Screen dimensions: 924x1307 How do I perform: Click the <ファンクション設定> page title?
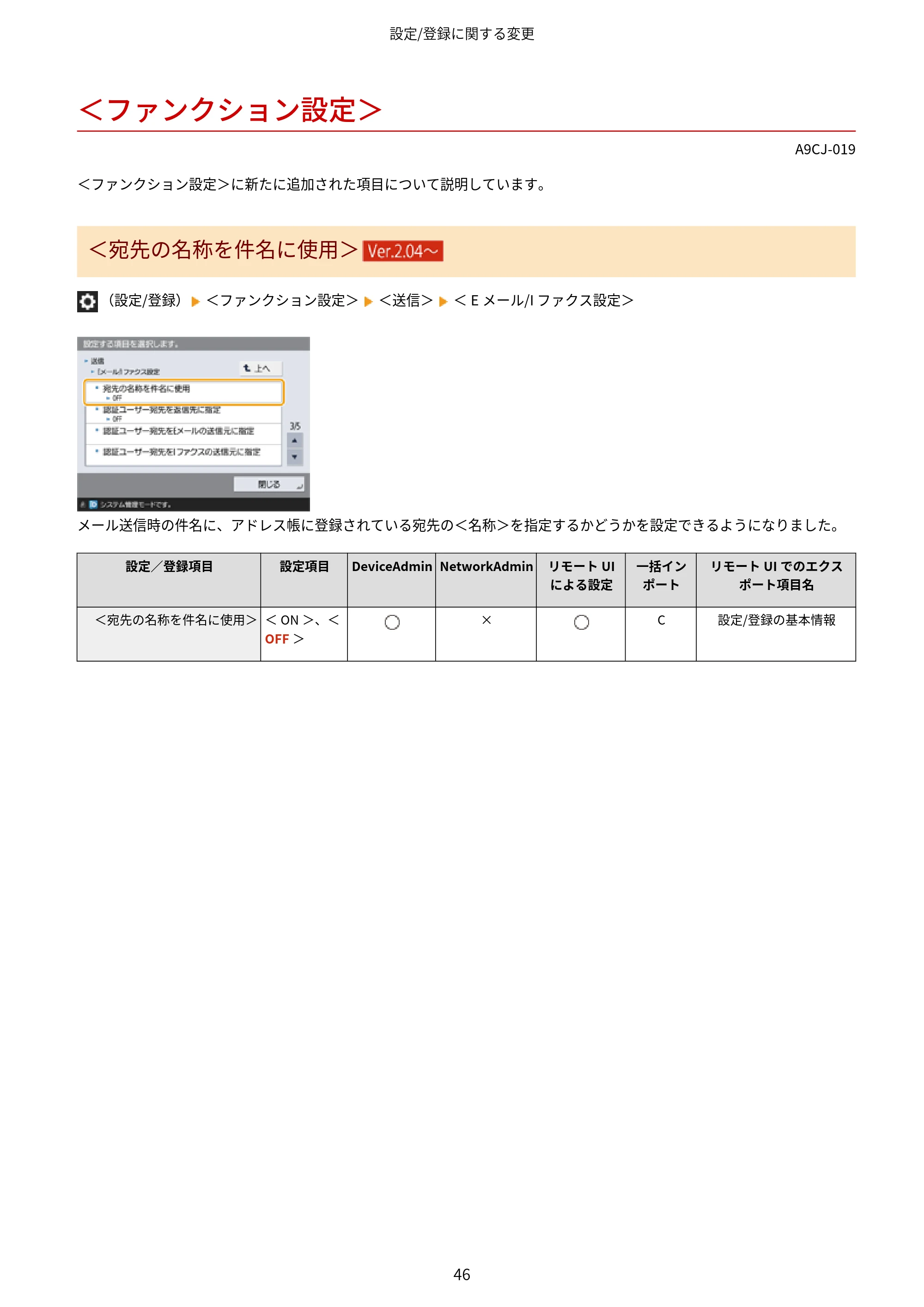coord(230,110)
